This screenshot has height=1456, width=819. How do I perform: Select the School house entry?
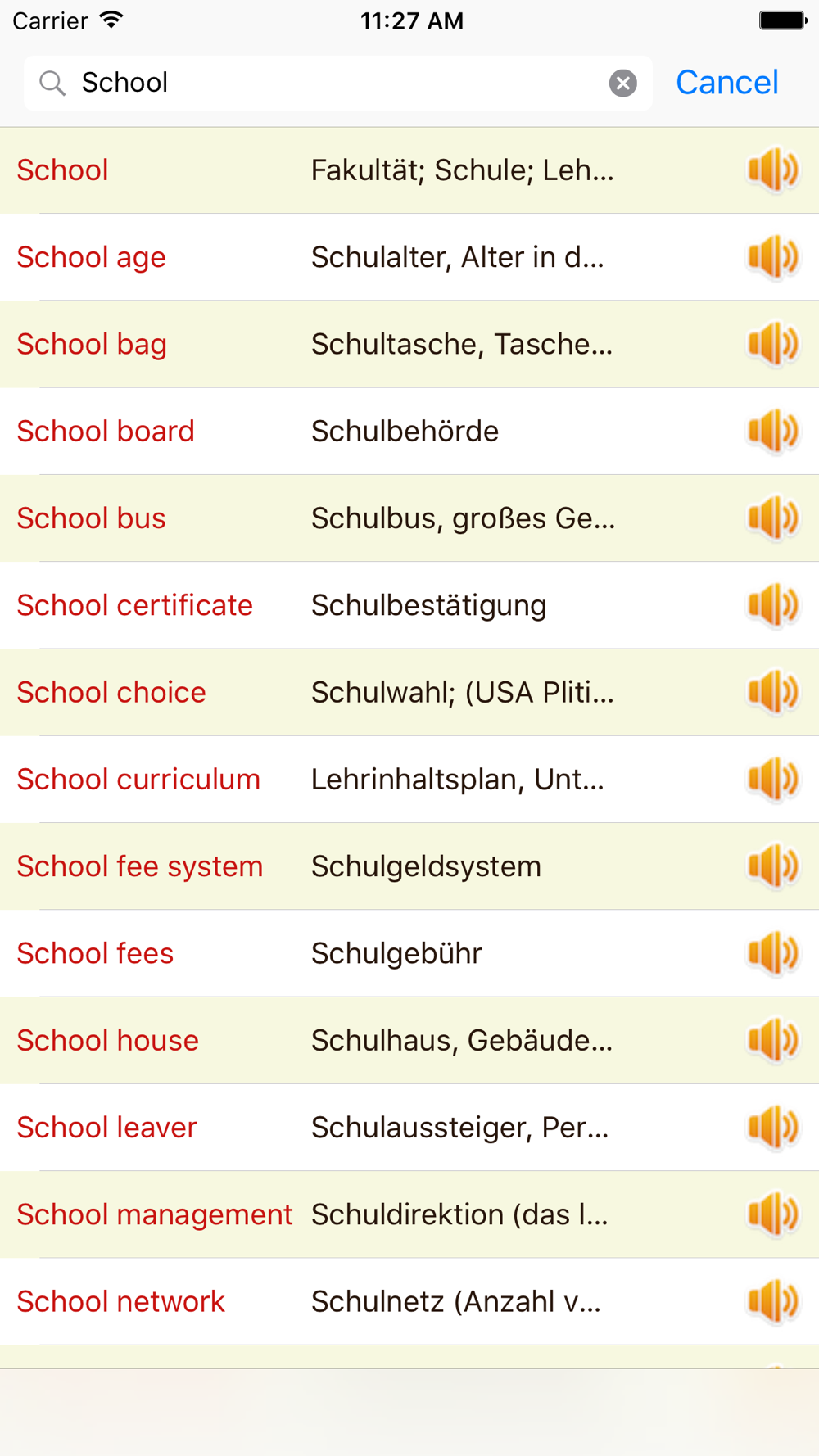[107, 1041]
